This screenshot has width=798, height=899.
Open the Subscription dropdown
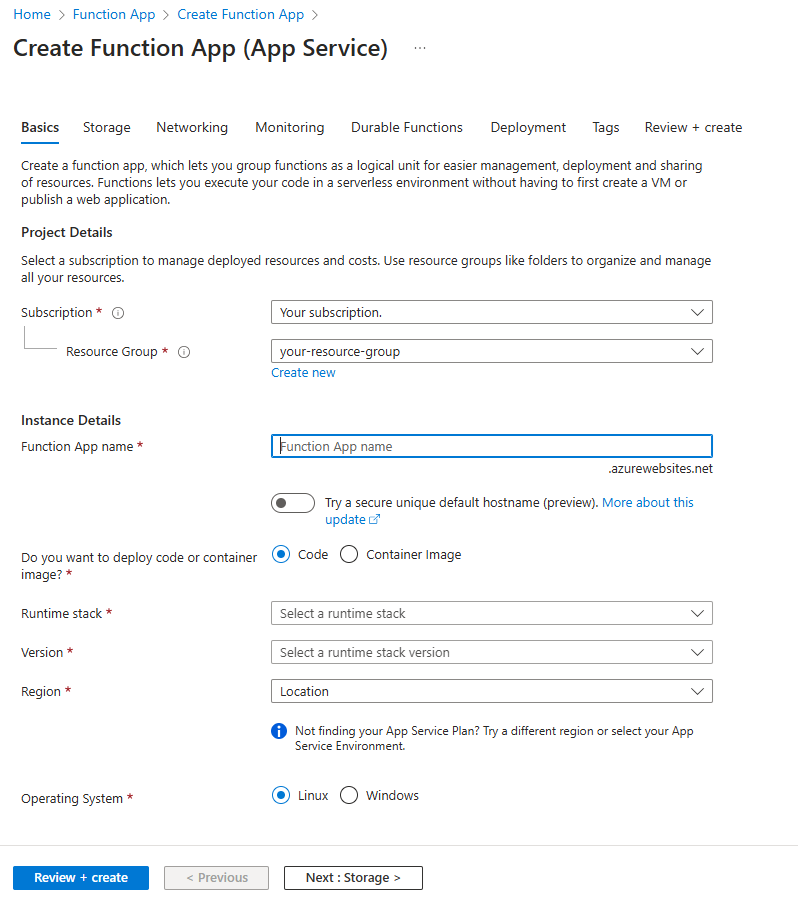(x=491, y=313)
